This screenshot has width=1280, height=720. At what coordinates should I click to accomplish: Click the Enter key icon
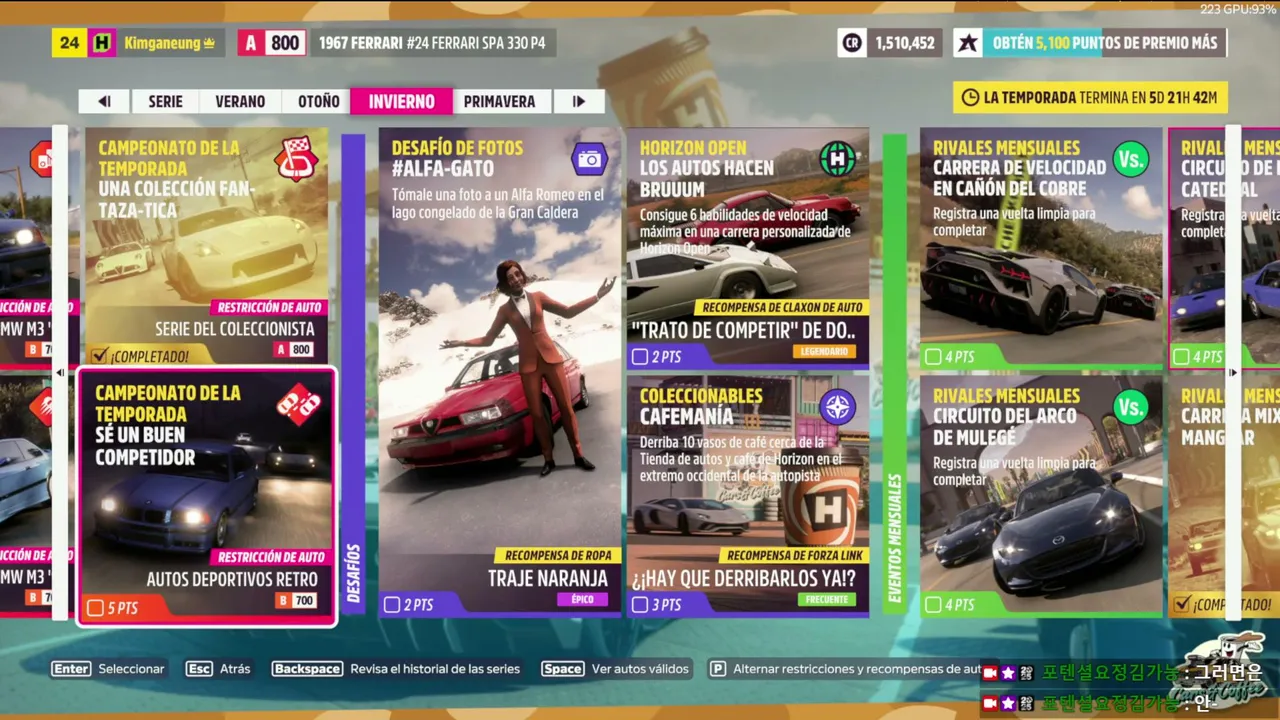(x=72, y=669)
